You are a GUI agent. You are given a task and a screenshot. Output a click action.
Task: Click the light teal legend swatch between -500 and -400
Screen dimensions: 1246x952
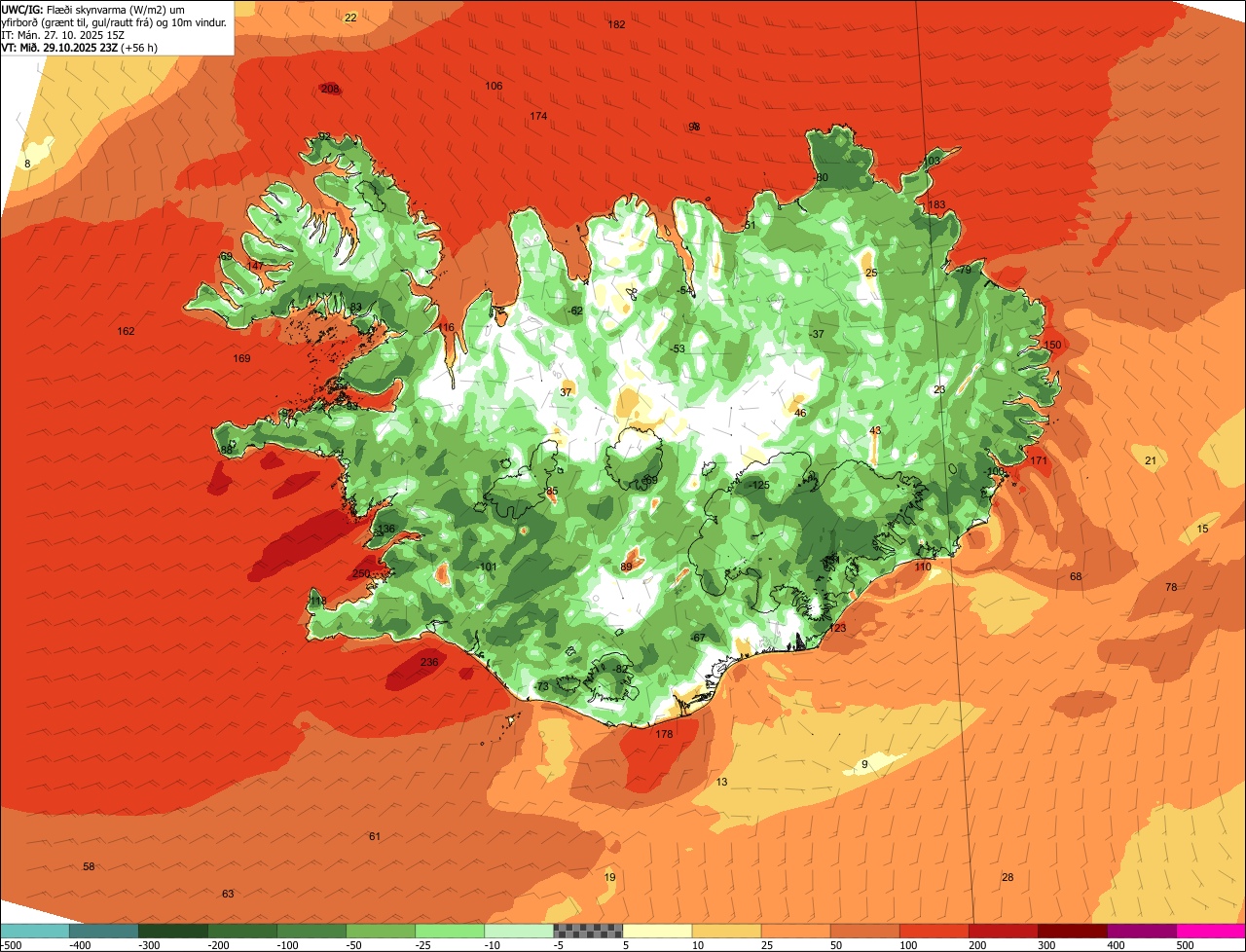pyautogui.click(x=34, y=931)
